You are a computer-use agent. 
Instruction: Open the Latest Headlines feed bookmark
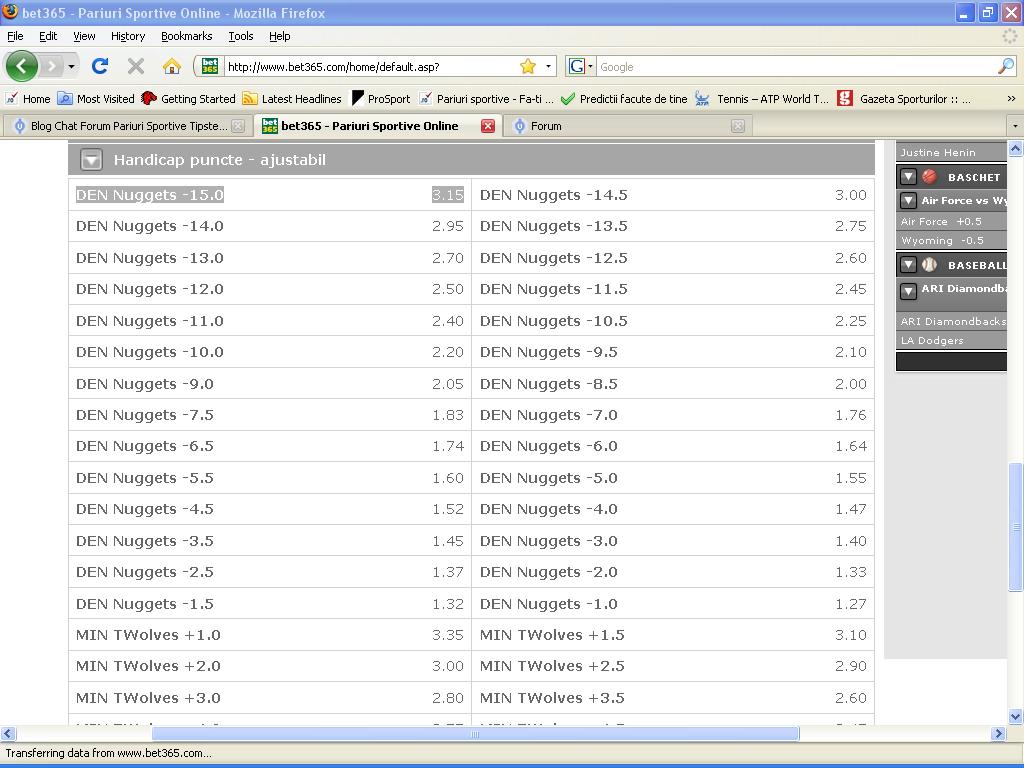point(292,99)
